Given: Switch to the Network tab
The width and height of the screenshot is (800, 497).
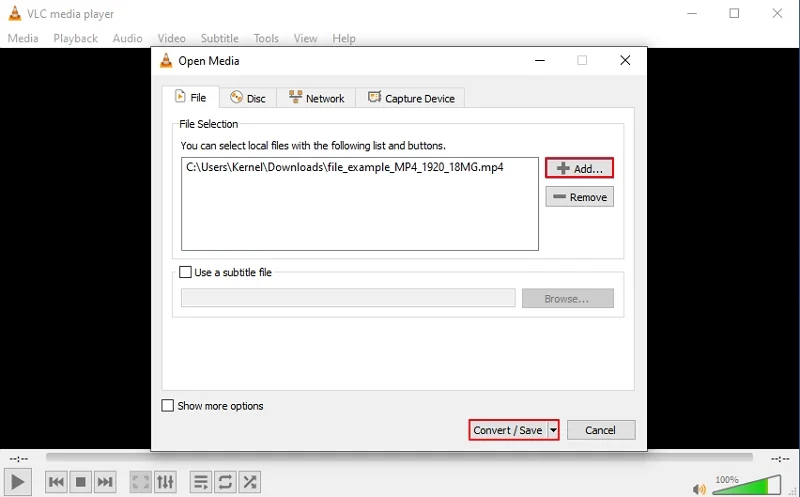Looking at the screenshot, I should pos(316,98).
